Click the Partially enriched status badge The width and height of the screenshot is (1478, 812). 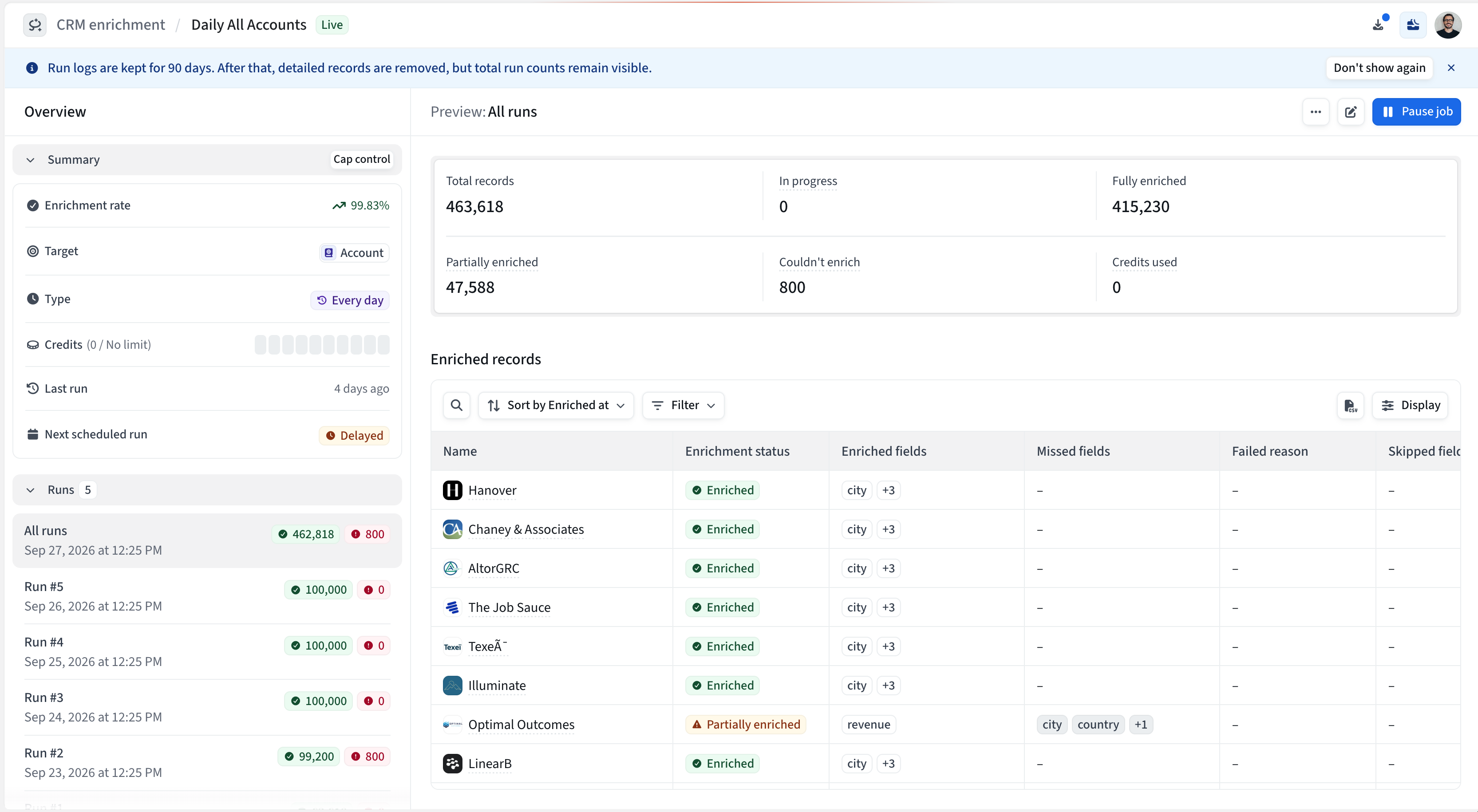tap(746, 724)
